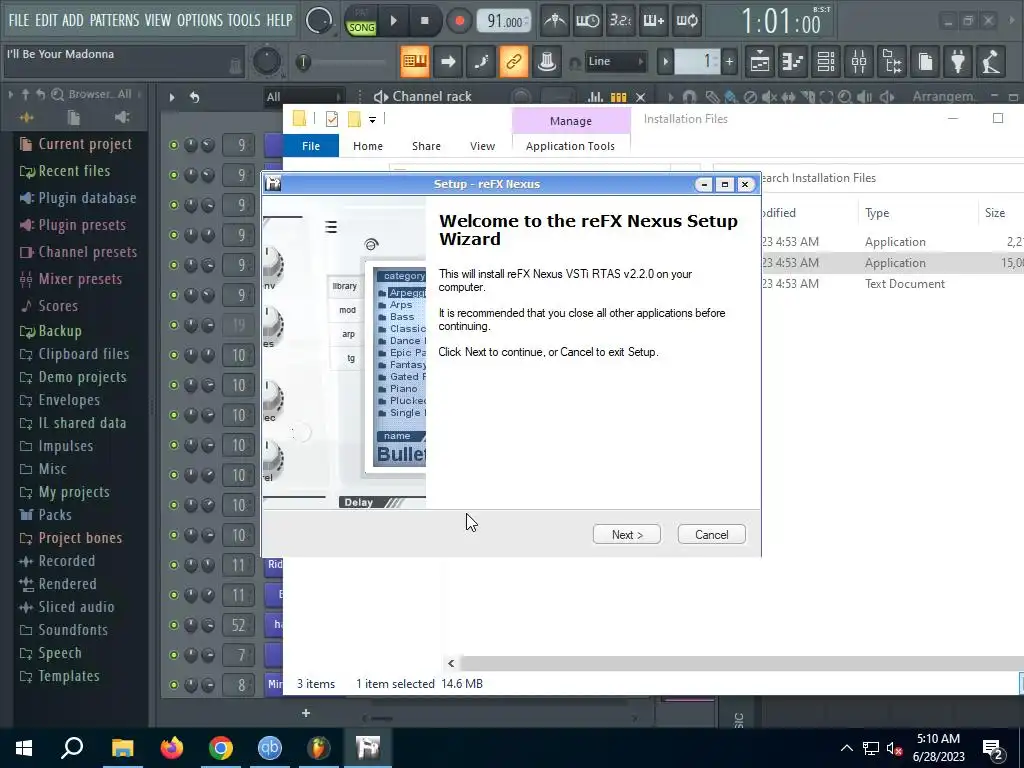The image size is (1024, 768).
Task: Open the Browser options arrow menu
Action: click(x=10, y=94)
